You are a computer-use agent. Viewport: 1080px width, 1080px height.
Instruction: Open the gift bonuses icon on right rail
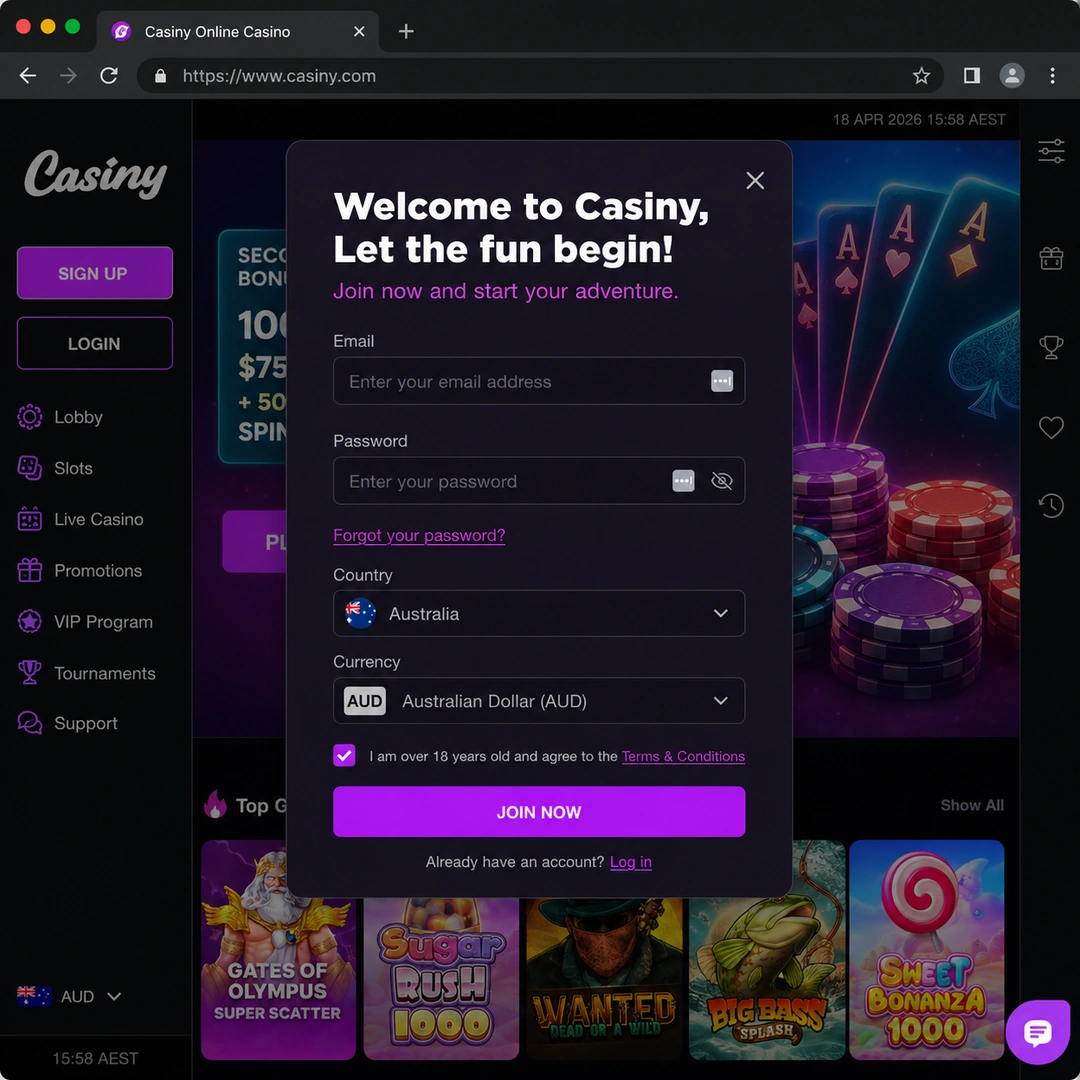click(1051, 258)
